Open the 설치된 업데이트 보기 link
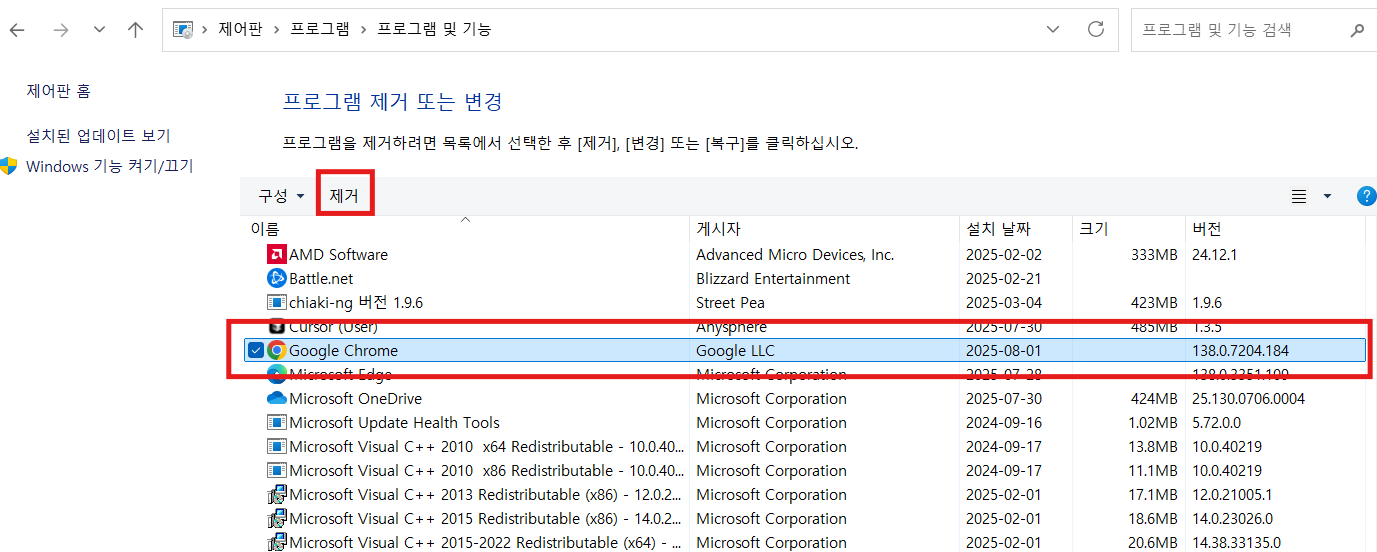 coord(98,136)
